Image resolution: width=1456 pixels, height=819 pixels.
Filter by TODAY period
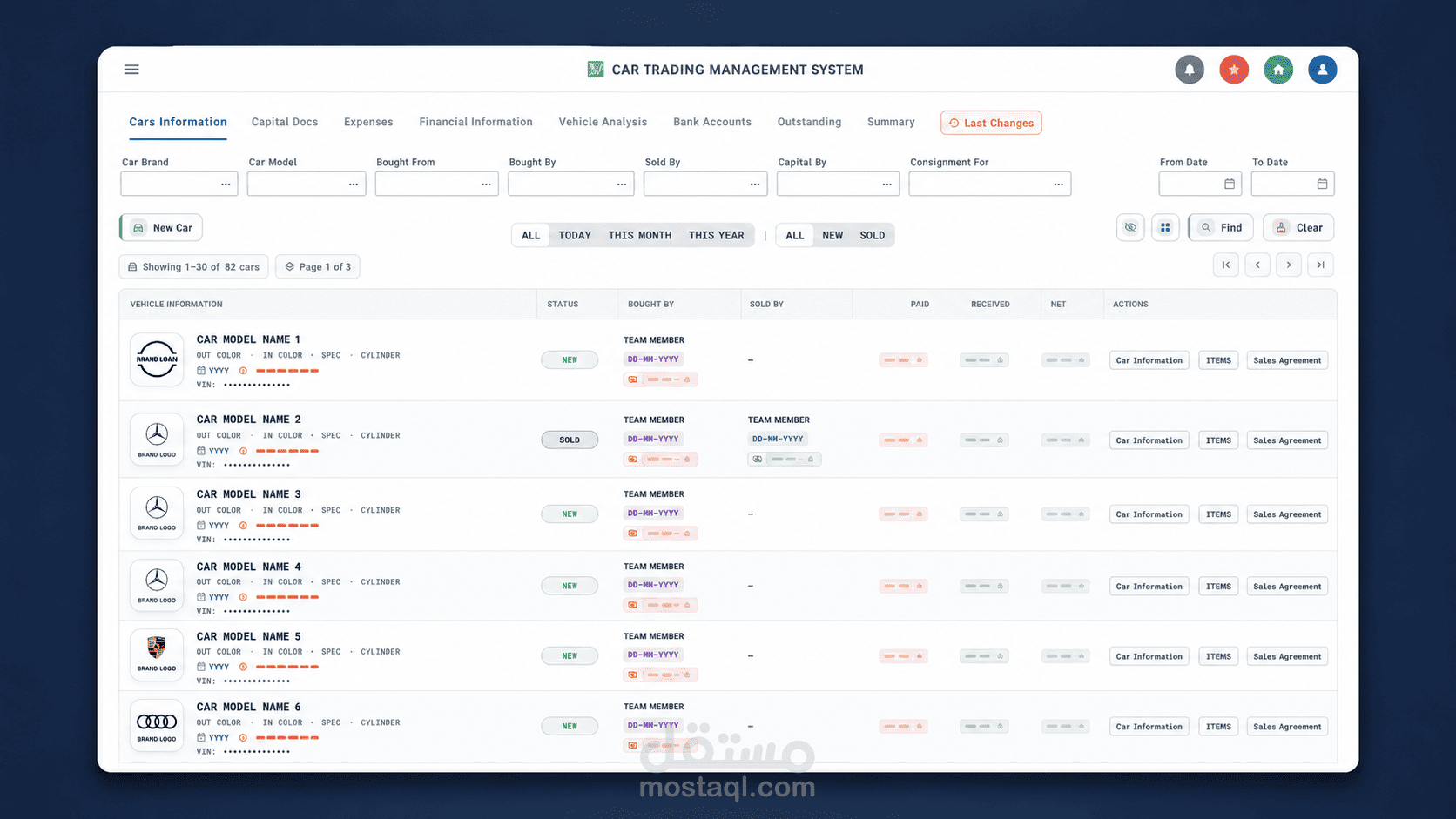point(575,236)
